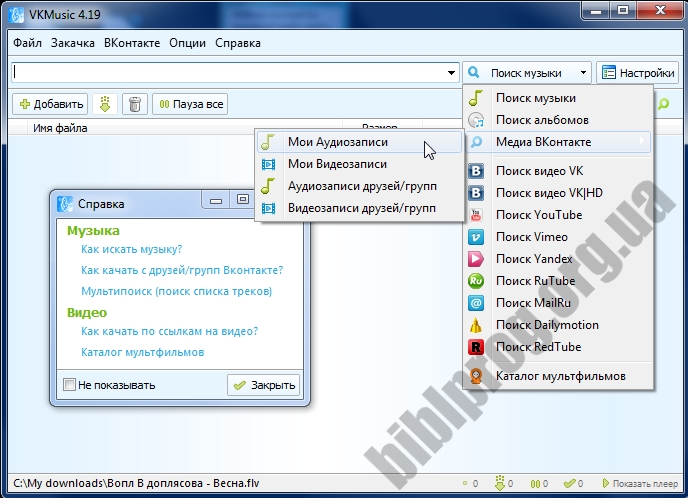Open the Опции menu

coord(187,43)
